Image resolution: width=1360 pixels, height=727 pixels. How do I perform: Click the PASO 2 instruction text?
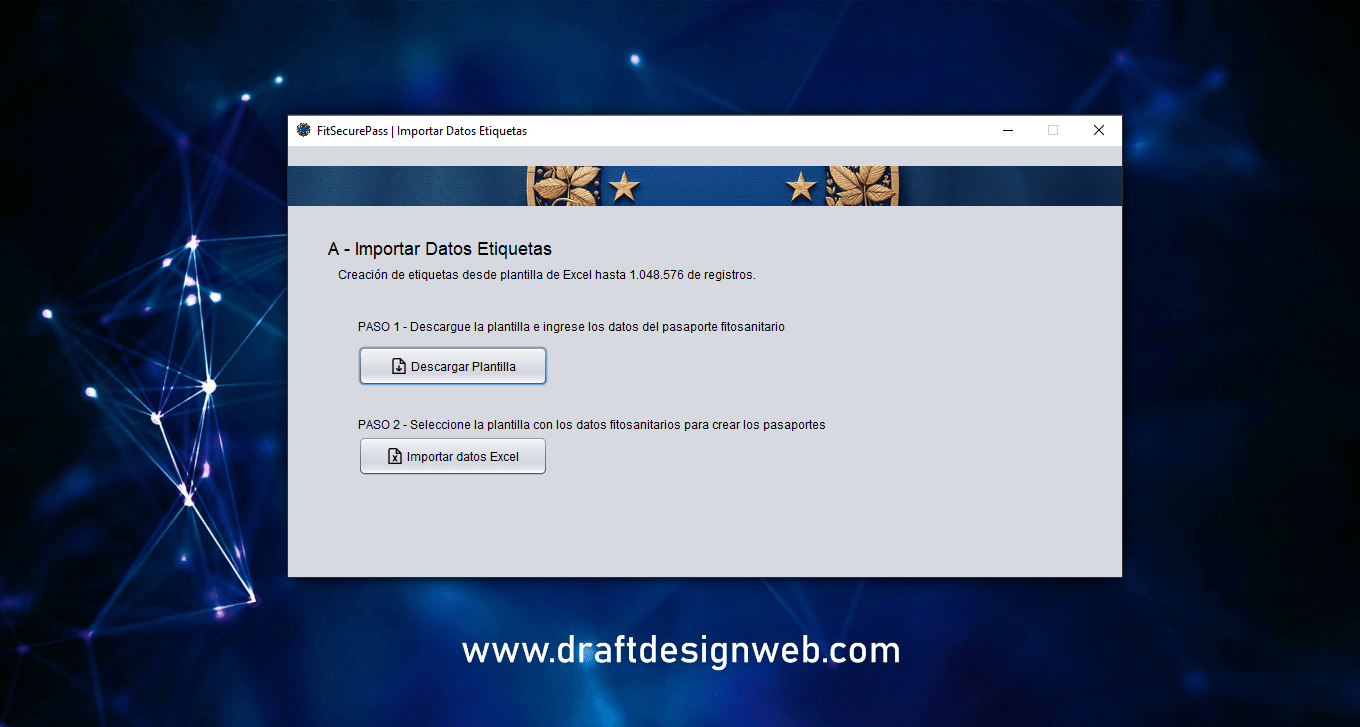tap(591, 425)
